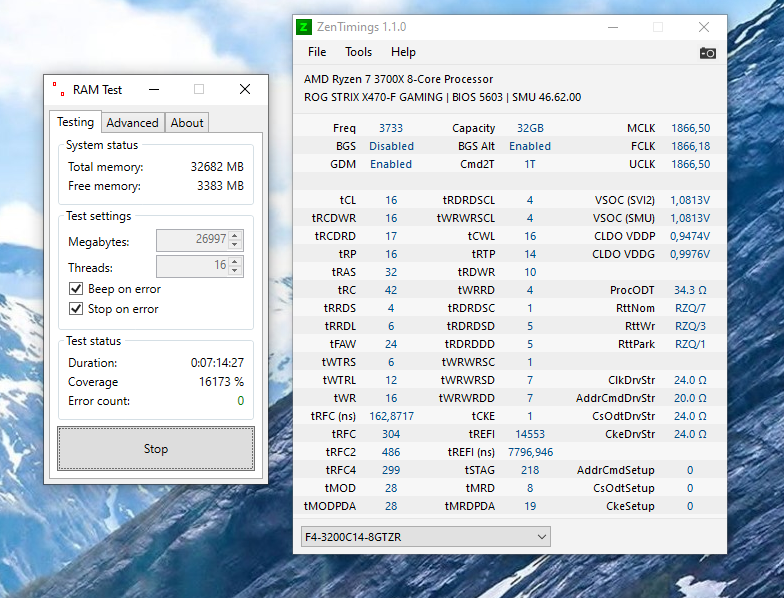Click the tMRDPDA value 19
The image size is (784, 598).
click(x=530, y=506)
